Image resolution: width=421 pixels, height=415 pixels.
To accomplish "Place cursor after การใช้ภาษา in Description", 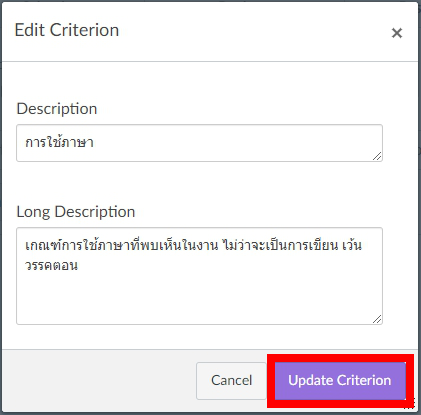I will [94, 143].
